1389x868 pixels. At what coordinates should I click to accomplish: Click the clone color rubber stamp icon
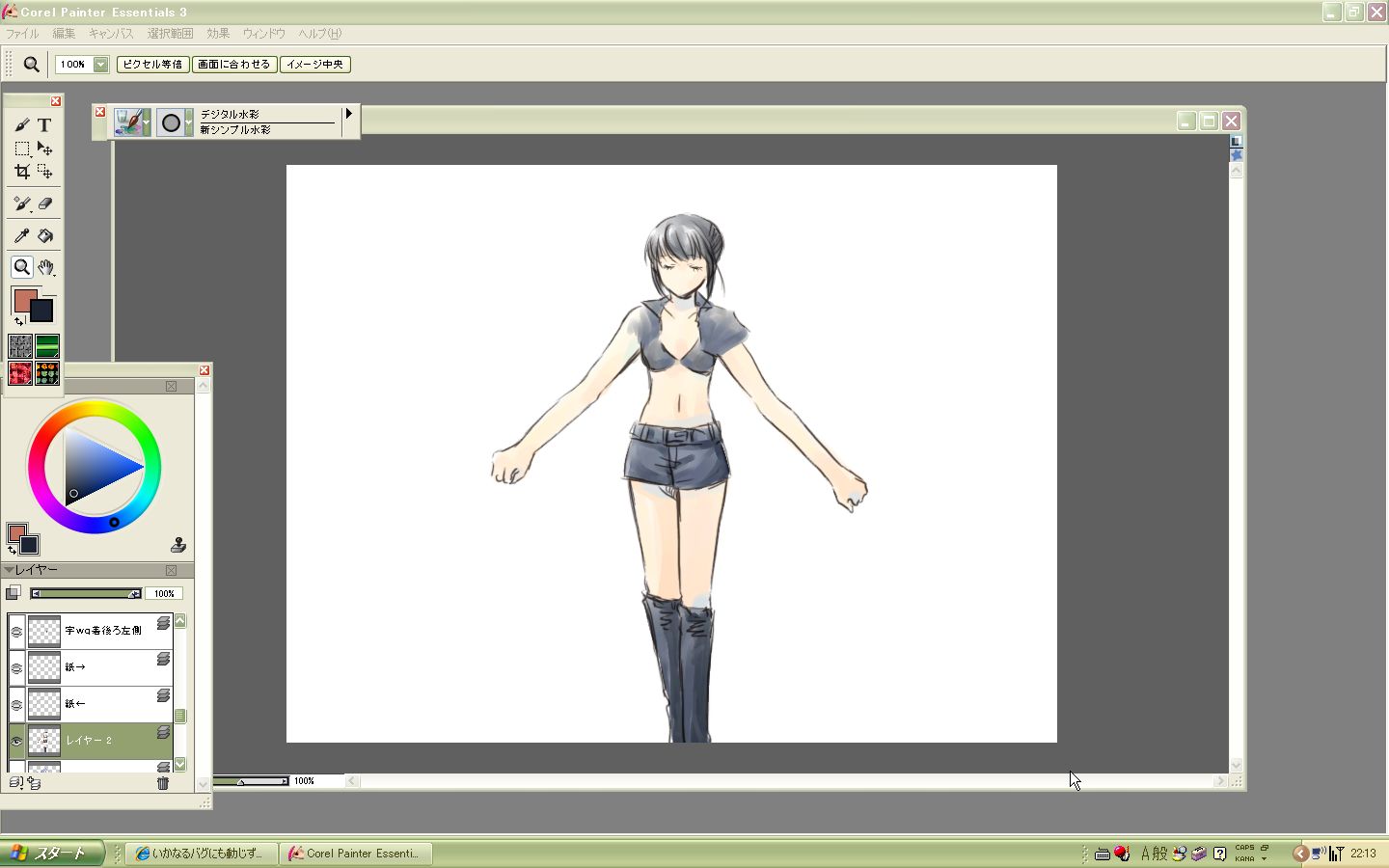pyautogui.click(x=177, y=545)
